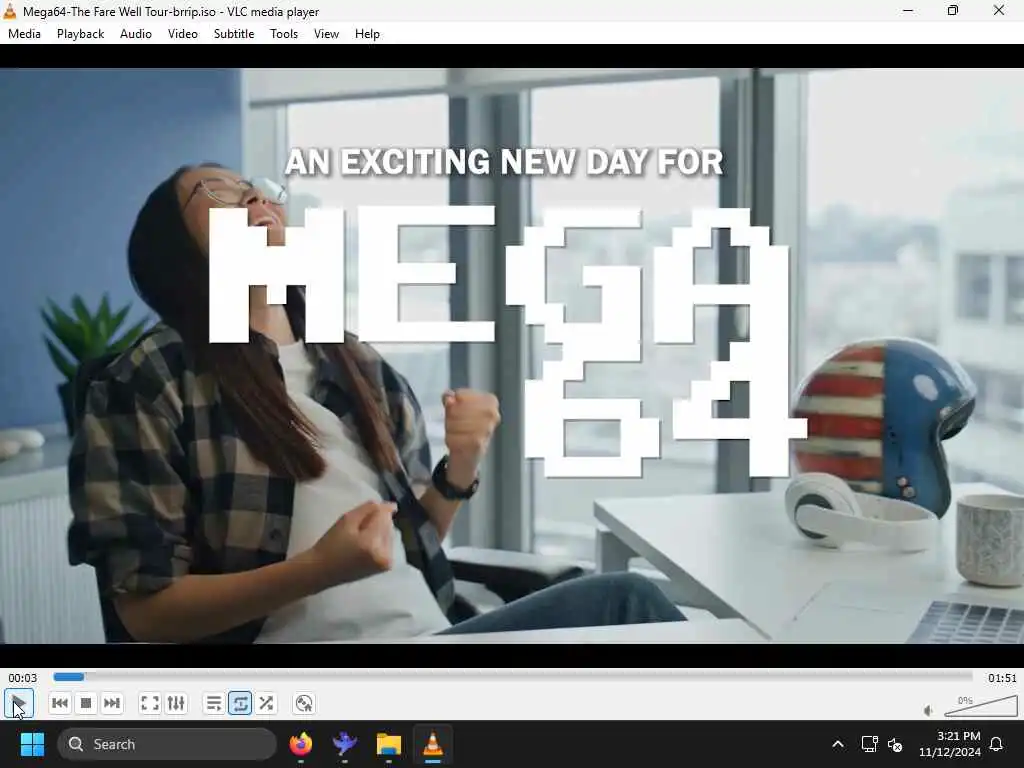Expand hidden system tray icons

click(838, 744)
